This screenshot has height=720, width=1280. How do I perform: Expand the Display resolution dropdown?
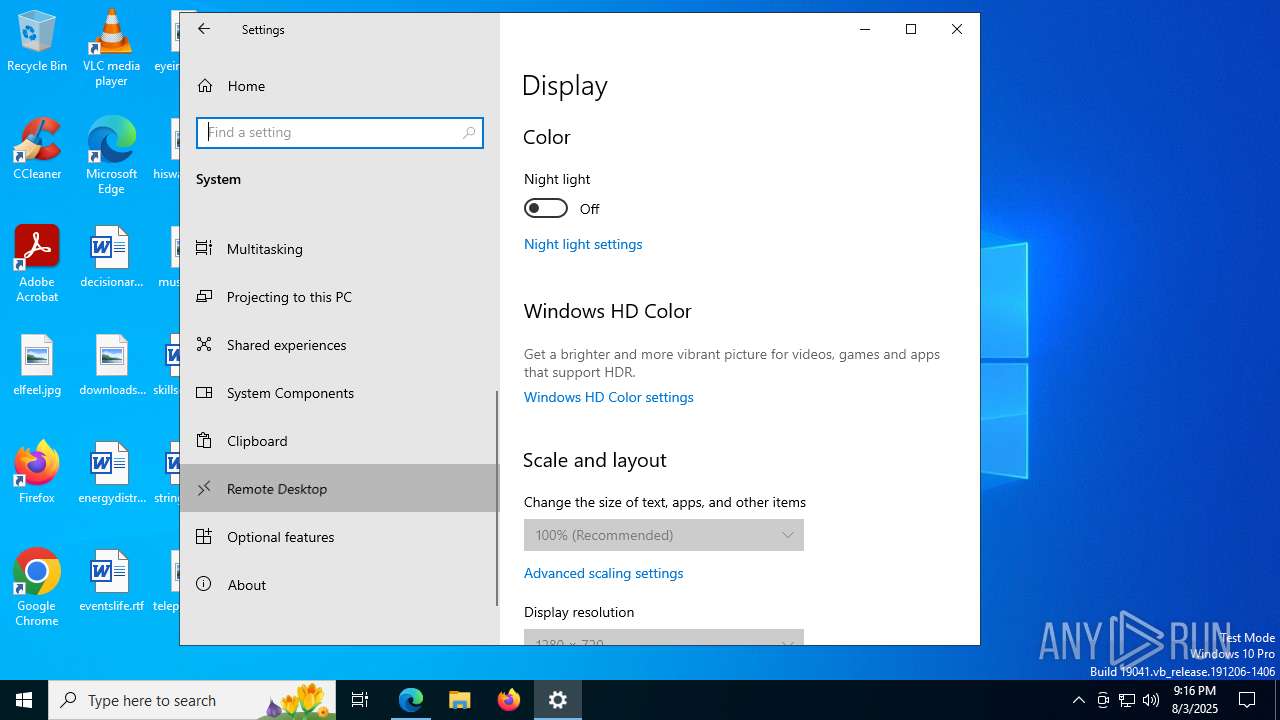pyautogui.click(x=664, y=638)
